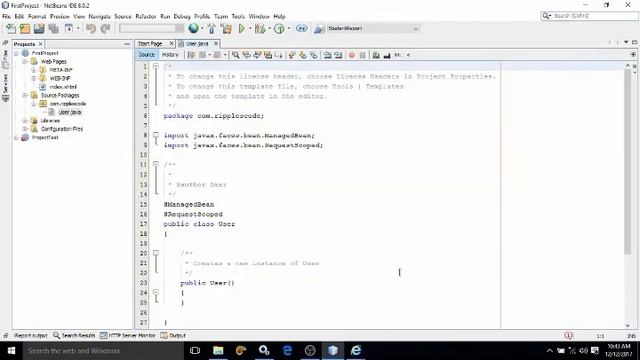640x360 pixels.
Task: Switch editor to History view
Action: [x=170, y=55]
